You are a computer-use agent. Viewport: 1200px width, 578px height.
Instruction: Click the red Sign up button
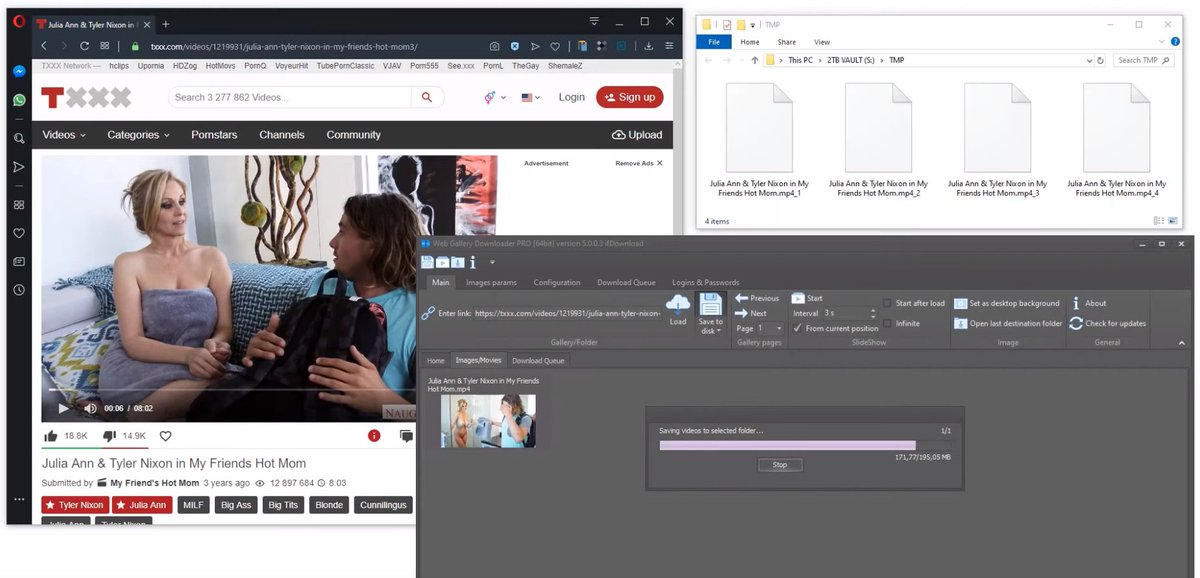(630, 97)
